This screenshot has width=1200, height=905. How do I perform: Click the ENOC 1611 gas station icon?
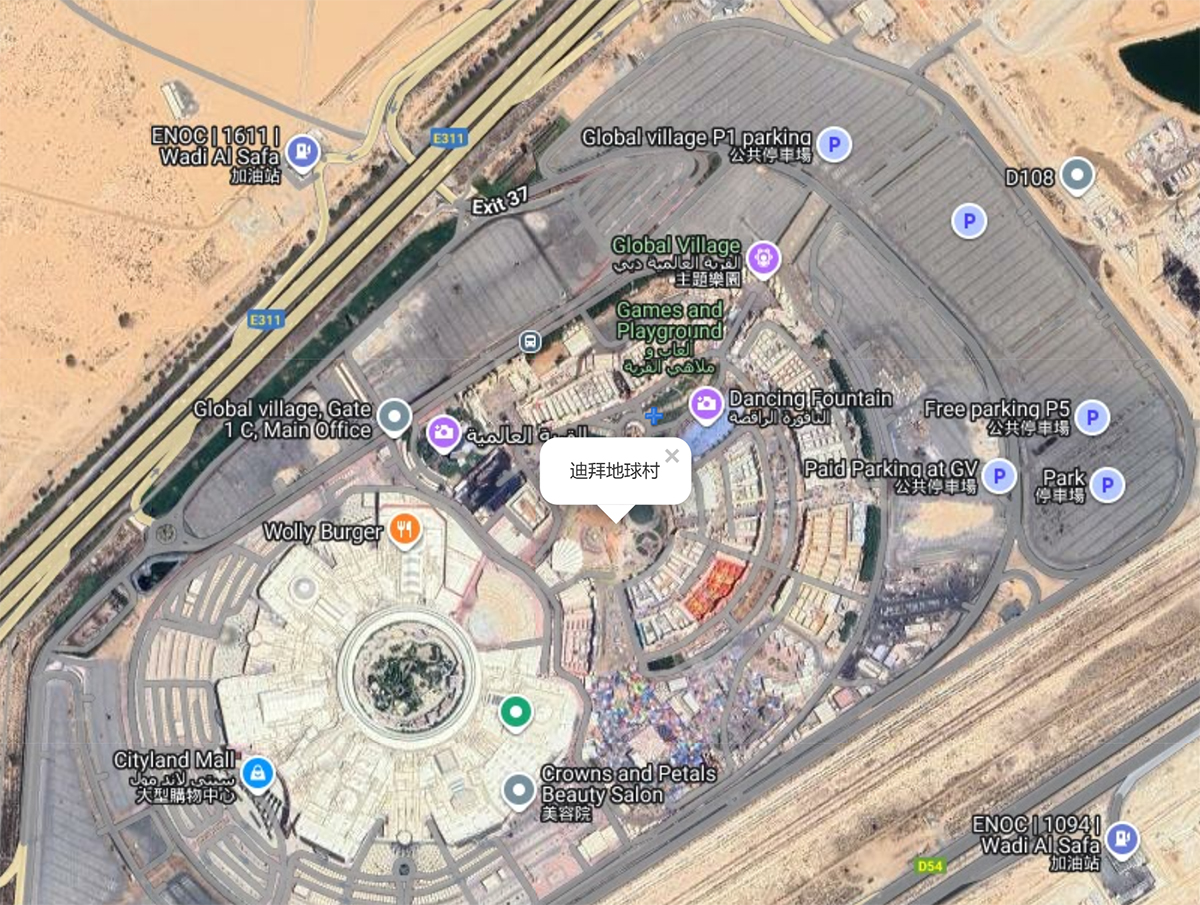point(301,153)
